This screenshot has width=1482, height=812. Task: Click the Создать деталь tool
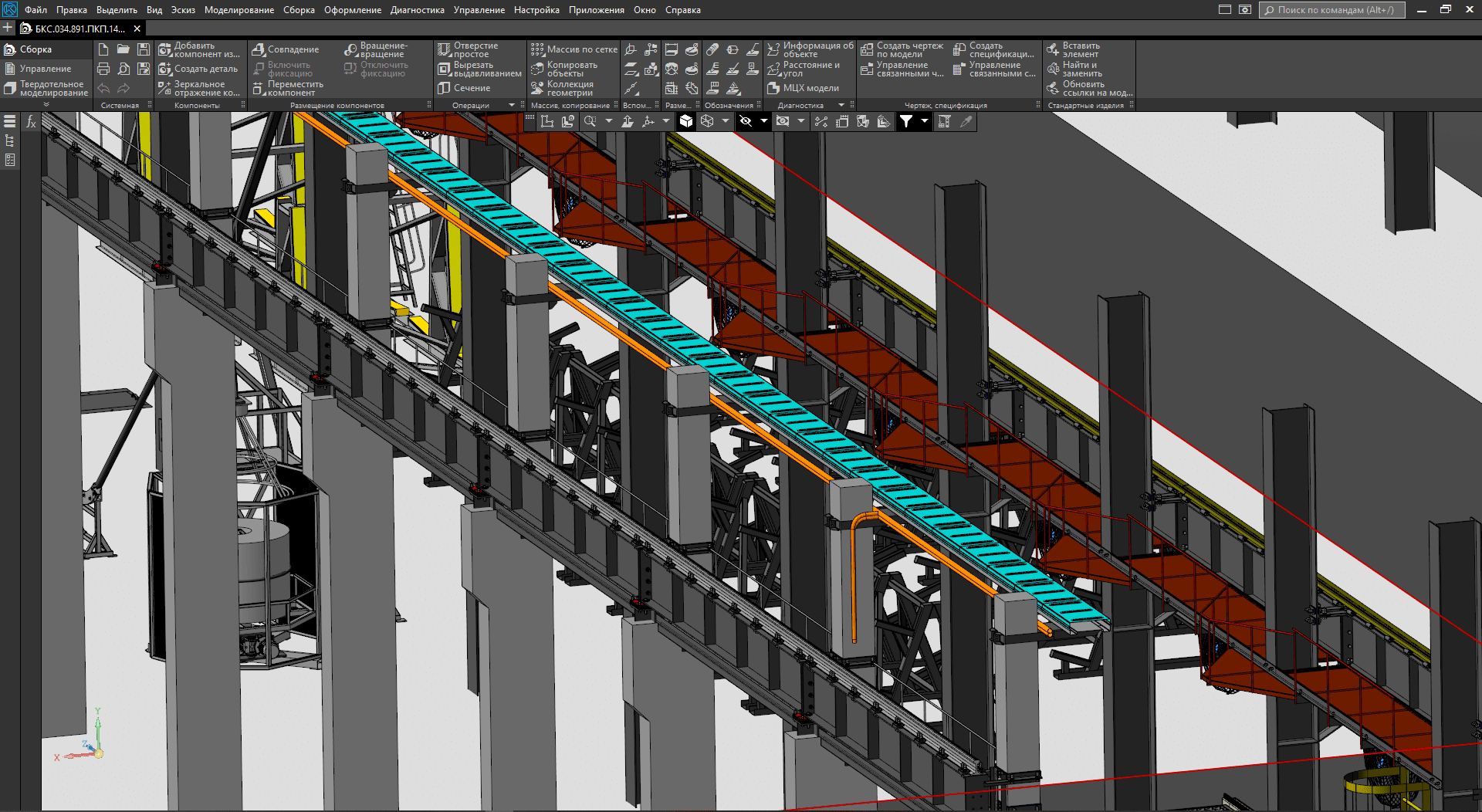click(x=198, y=69)
